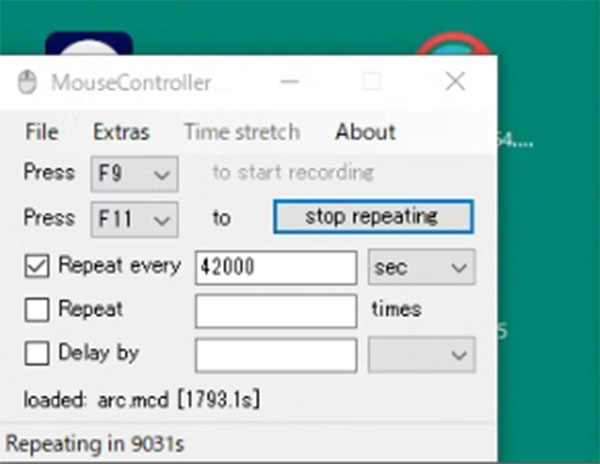Open the Extras menu
The height and width of the screenshot is (464, 600).
pyautogui.click(x=121, y=132)
